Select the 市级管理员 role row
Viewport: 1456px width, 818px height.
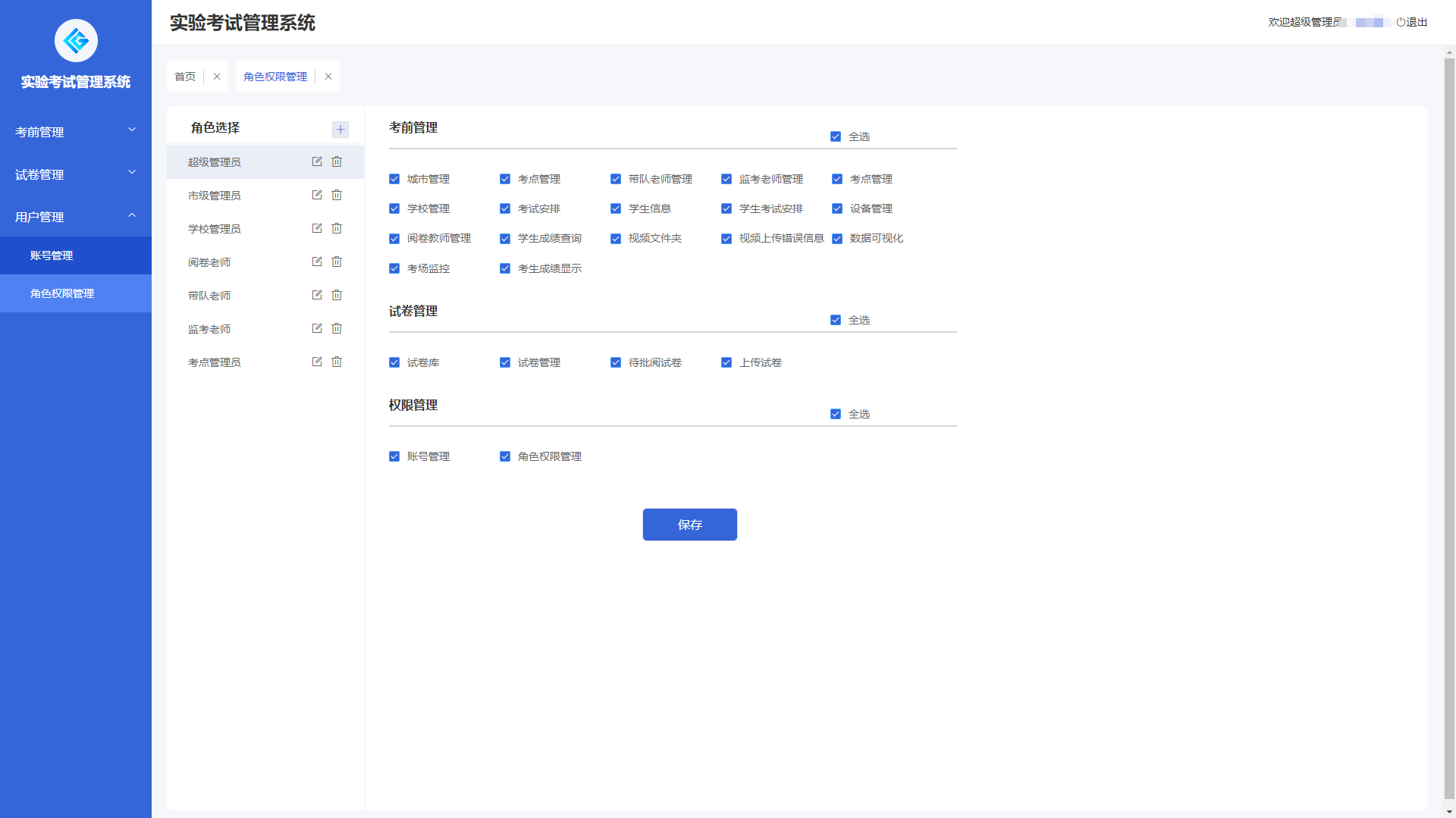[265, 196]
